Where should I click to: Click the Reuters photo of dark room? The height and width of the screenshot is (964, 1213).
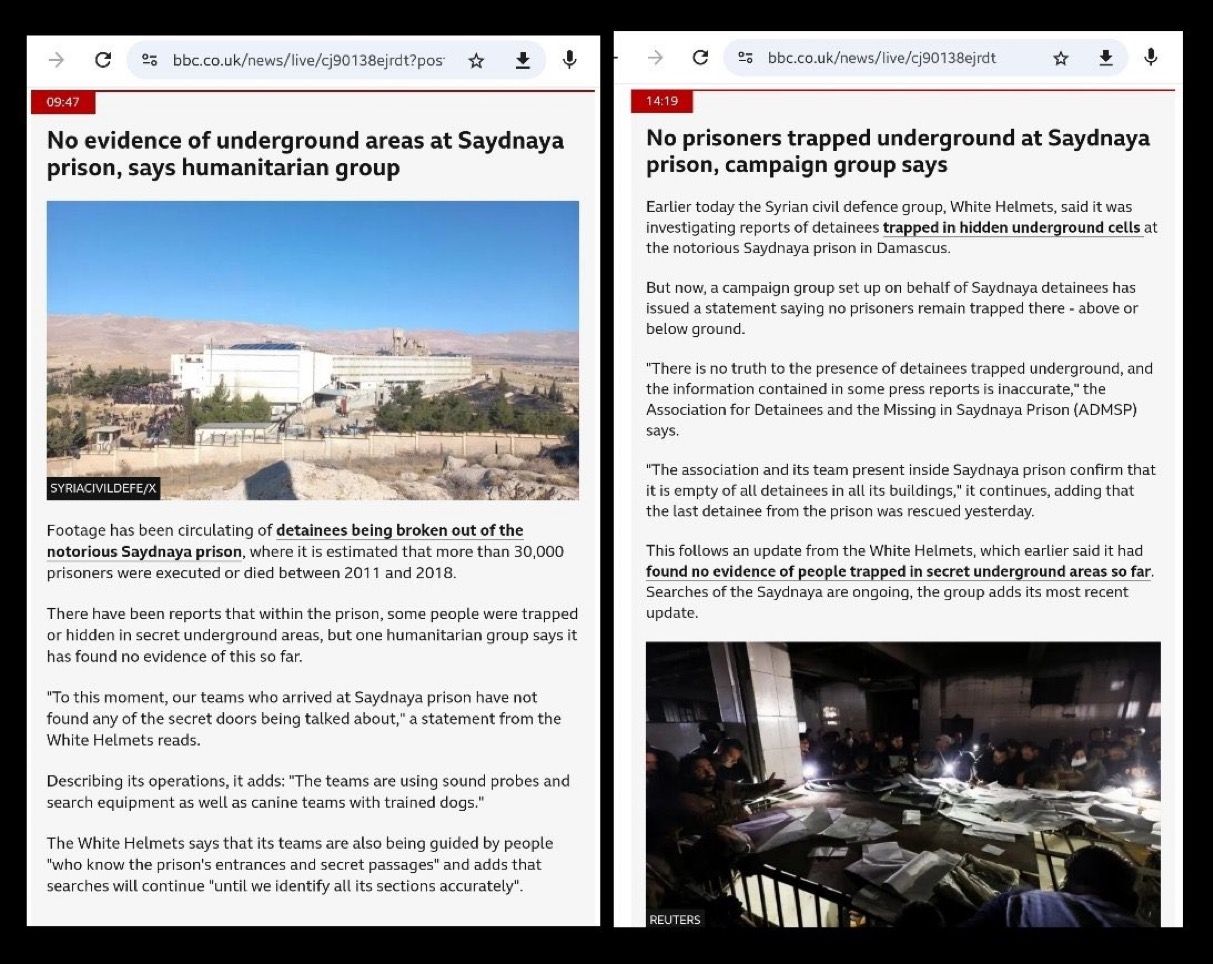pos(902,784)
